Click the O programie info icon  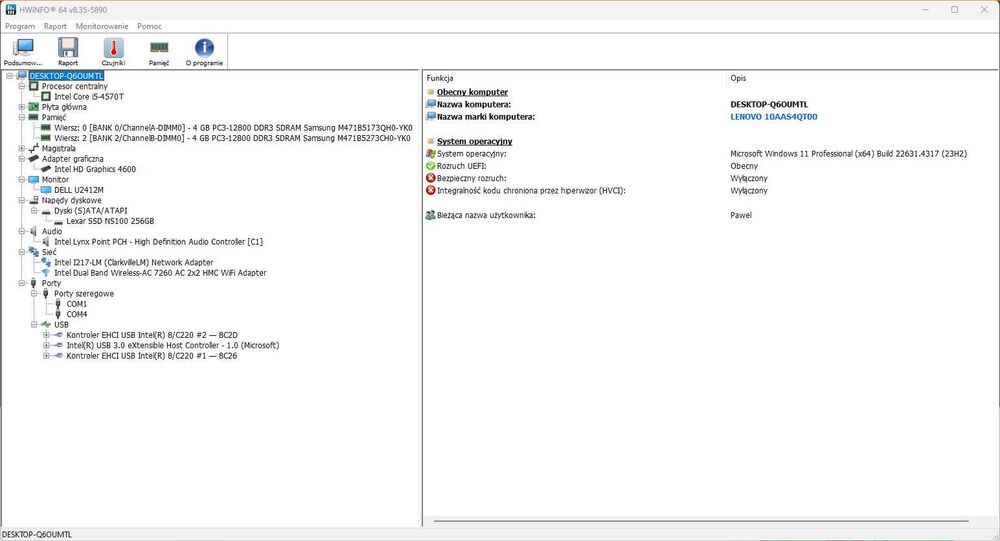click(204, 48)
